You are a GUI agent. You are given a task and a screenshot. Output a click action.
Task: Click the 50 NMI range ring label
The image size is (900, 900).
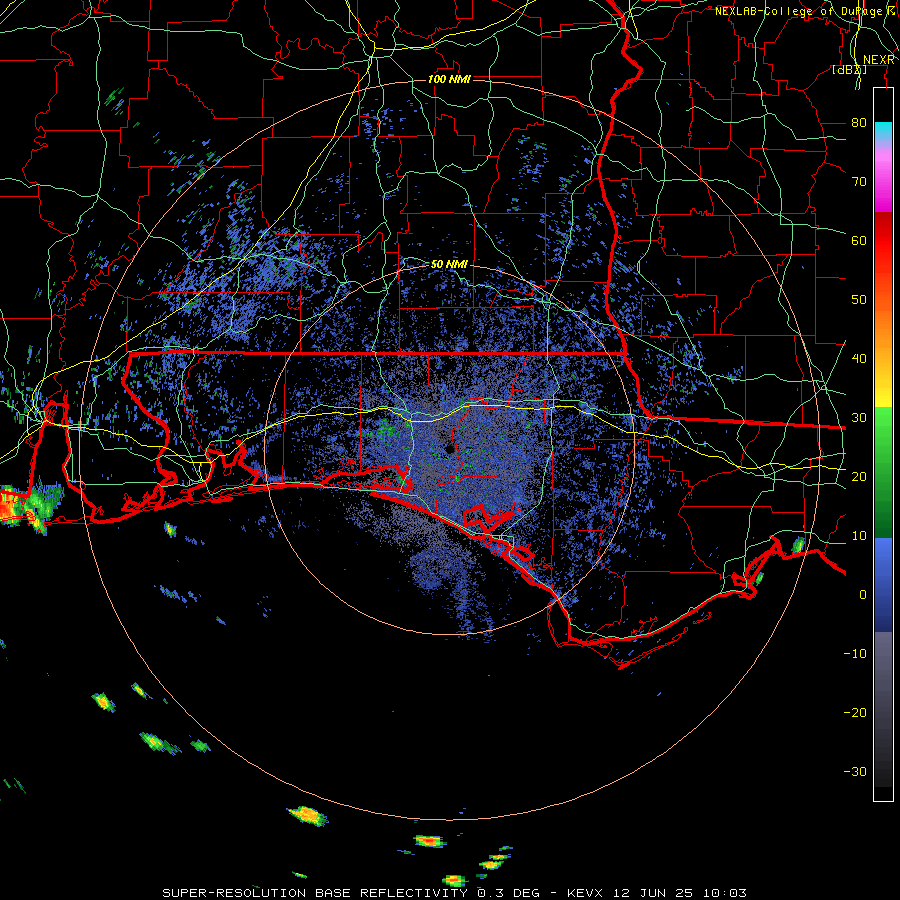[449, 264]
